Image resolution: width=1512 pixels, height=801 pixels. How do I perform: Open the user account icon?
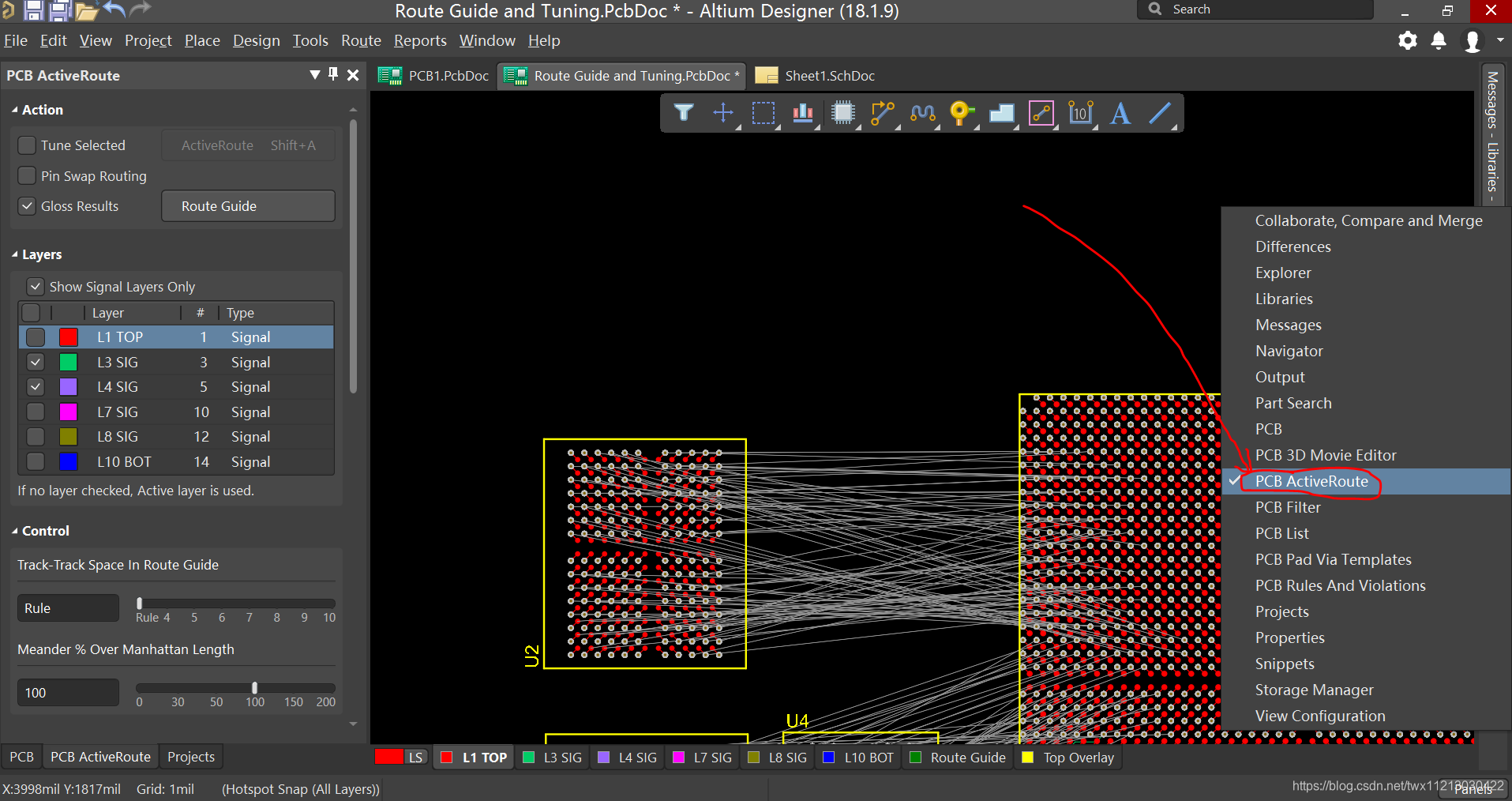click(x=1472, y=41)
